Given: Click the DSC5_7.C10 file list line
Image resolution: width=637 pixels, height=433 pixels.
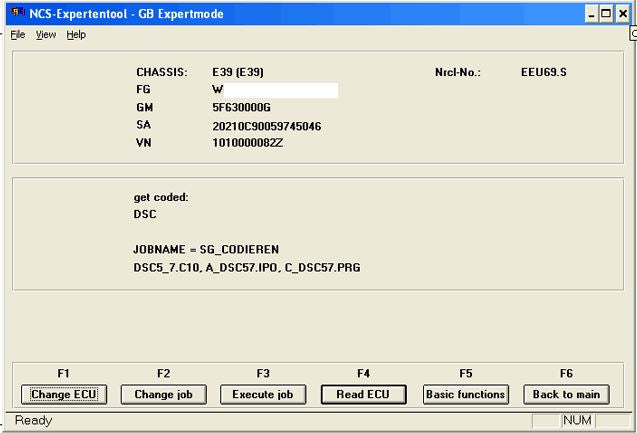Looking at the screenshot, I should [x=247, y=268].
